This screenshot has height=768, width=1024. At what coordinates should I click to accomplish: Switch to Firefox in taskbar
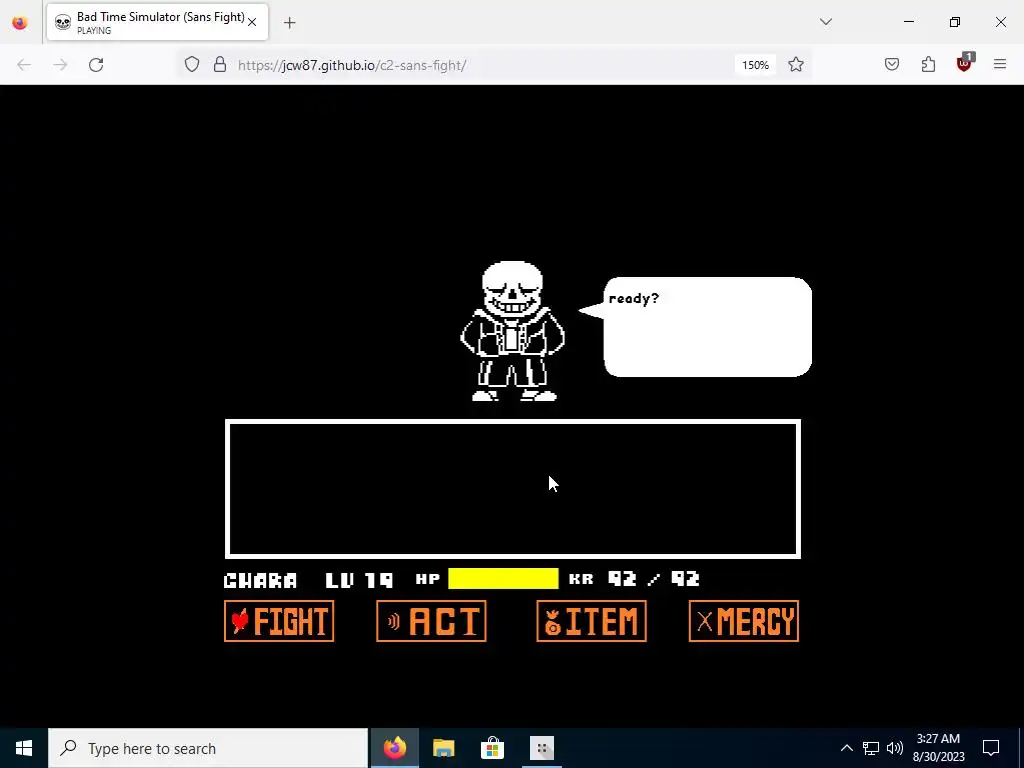click(x=394, y=748)
